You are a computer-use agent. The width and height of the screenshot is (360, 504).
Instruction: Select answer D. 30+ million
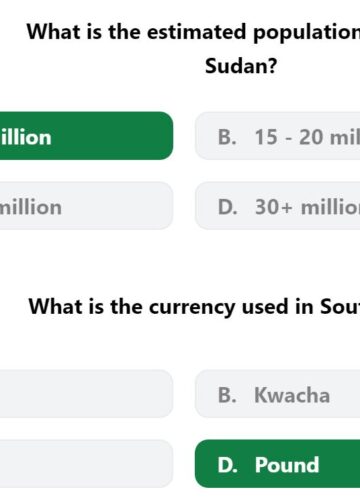pos(278,206)
